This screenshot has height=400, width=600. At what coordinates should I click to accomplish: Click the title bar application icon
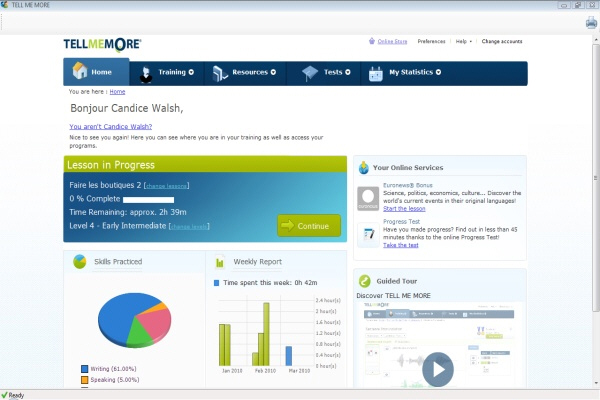(5, 5)
